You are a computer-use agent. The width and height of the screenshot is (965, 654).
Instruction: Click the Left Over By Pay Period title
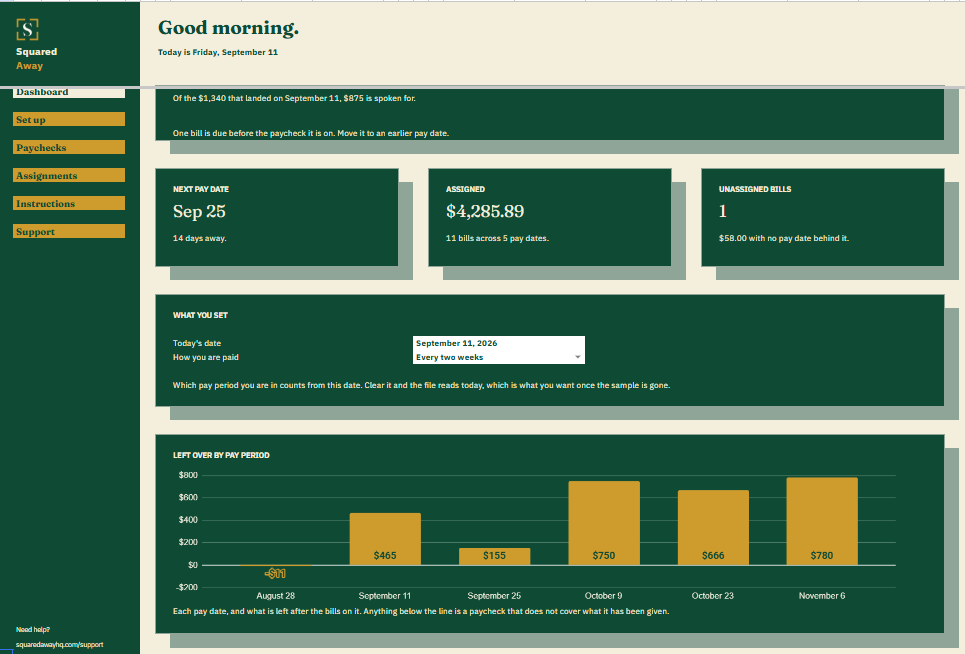coord(221,455)
